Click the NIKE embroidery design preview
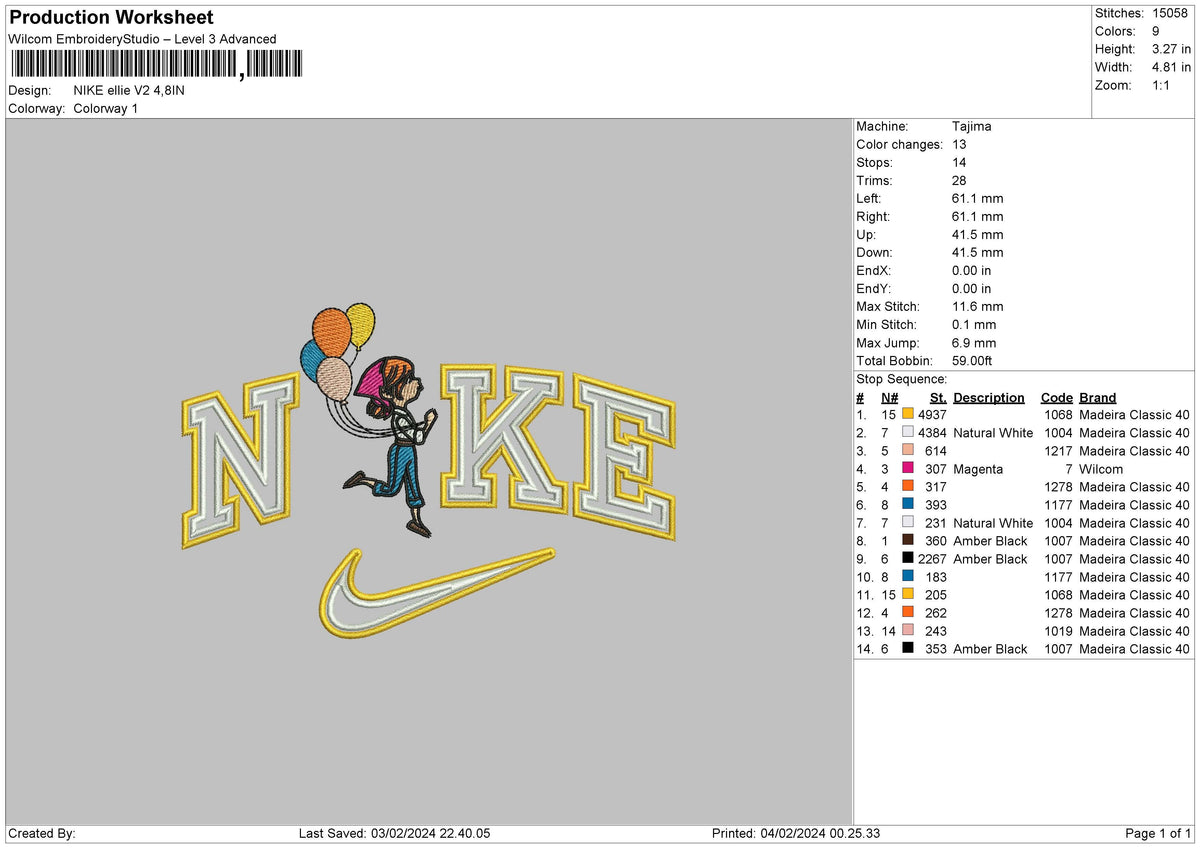Image resolution: width=1200 pixels, height=848 pixels. pos(429,473)
